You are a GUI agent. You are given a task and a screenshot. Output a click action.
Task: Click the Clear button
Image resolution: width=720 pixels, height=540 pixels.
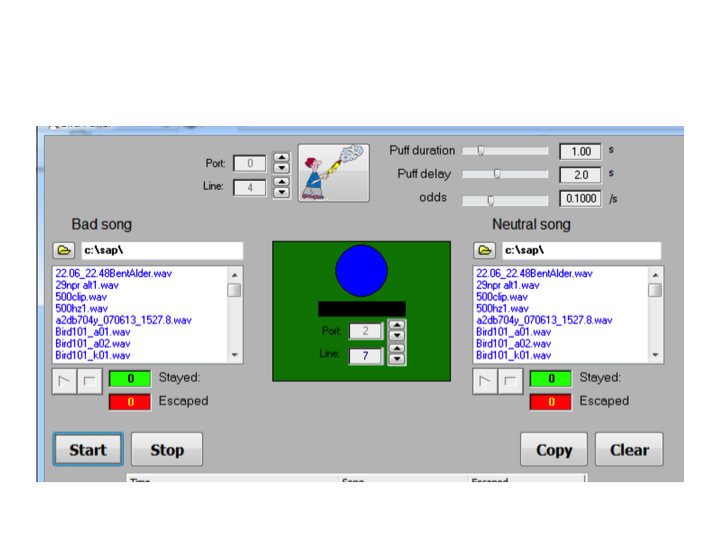(628, 450)
